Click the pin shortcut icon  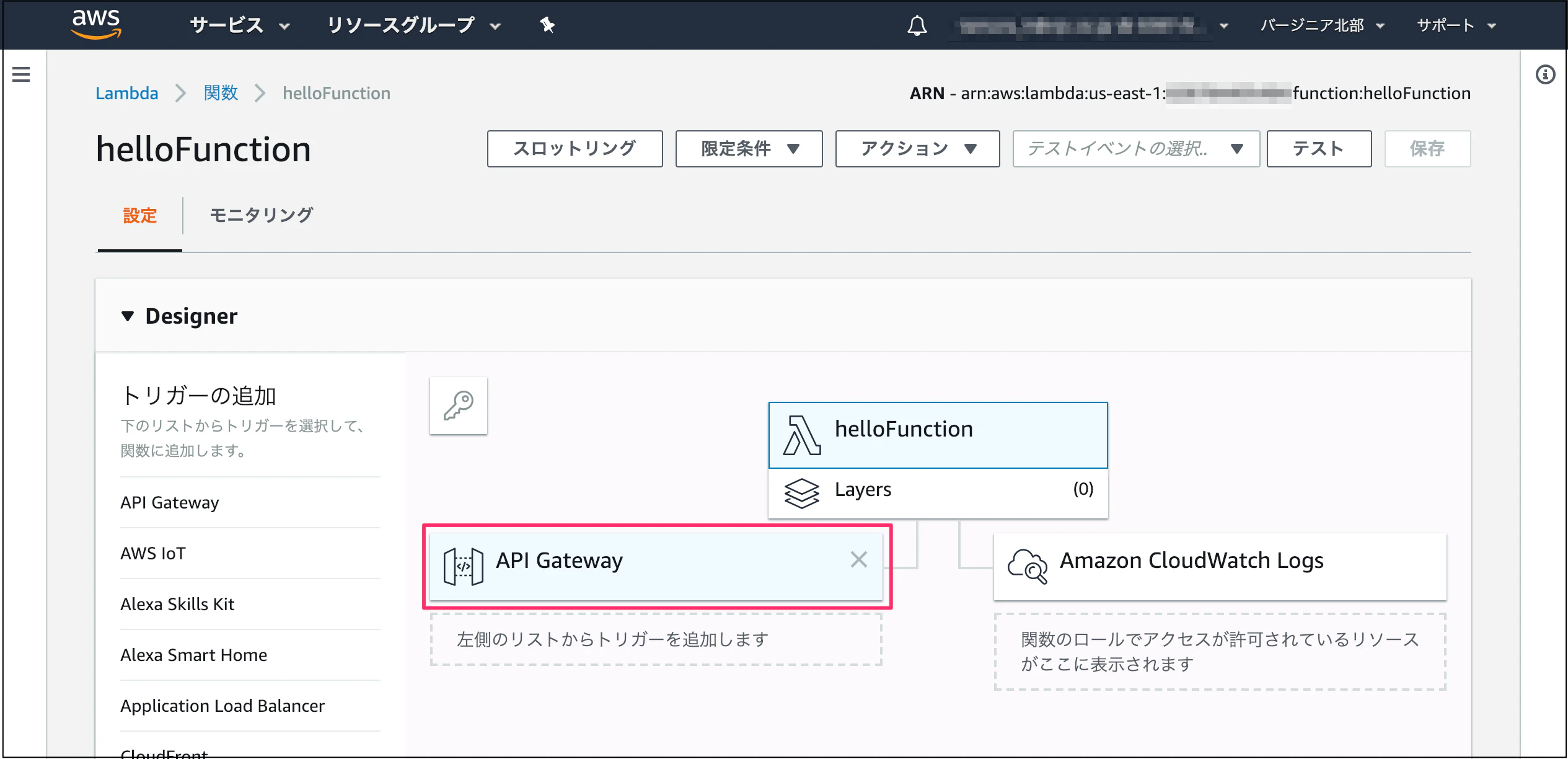[x=547, y=25]
